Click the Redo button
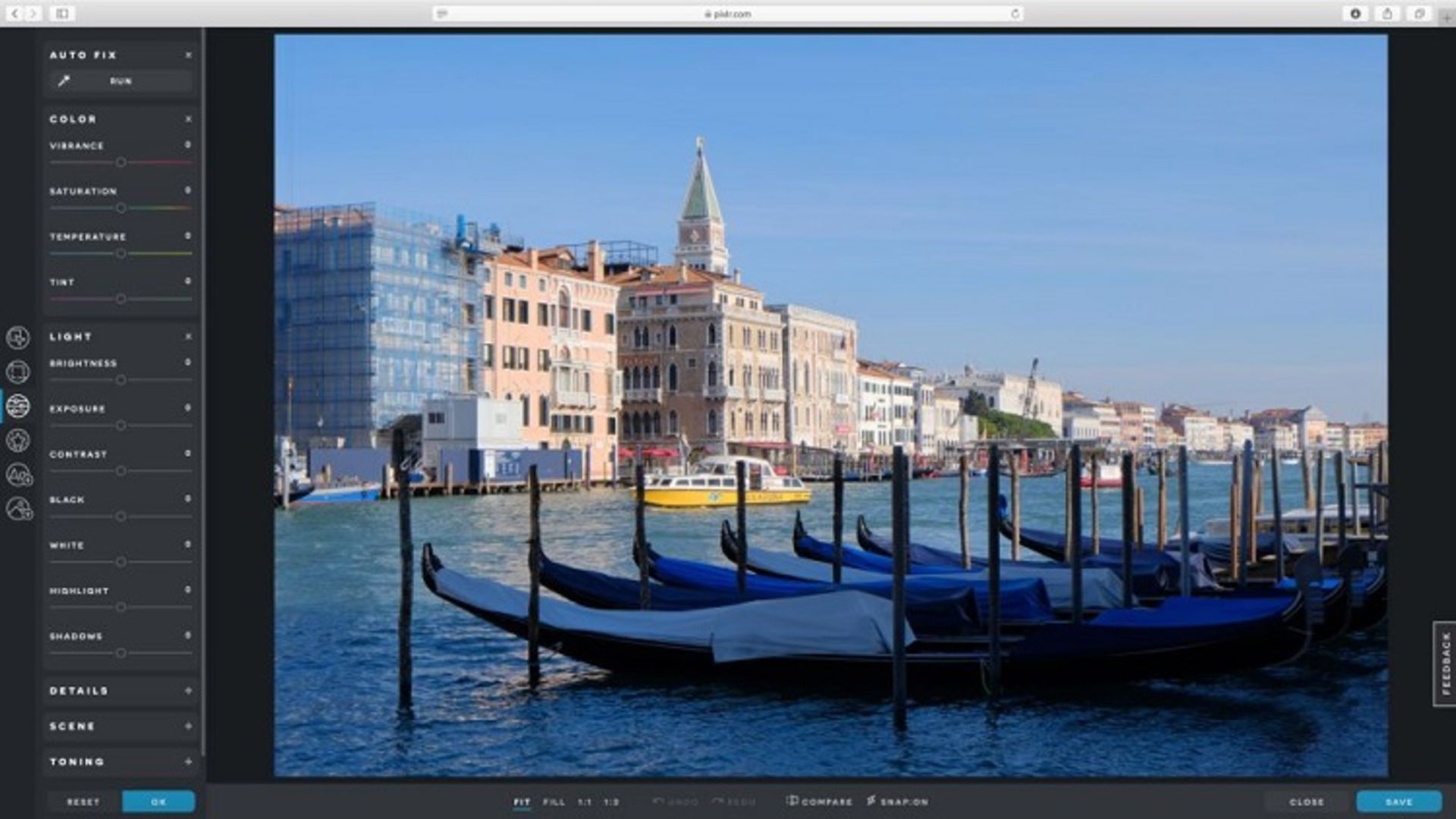The height and width of the screenshot is (819, 1456). click(733, 802)
